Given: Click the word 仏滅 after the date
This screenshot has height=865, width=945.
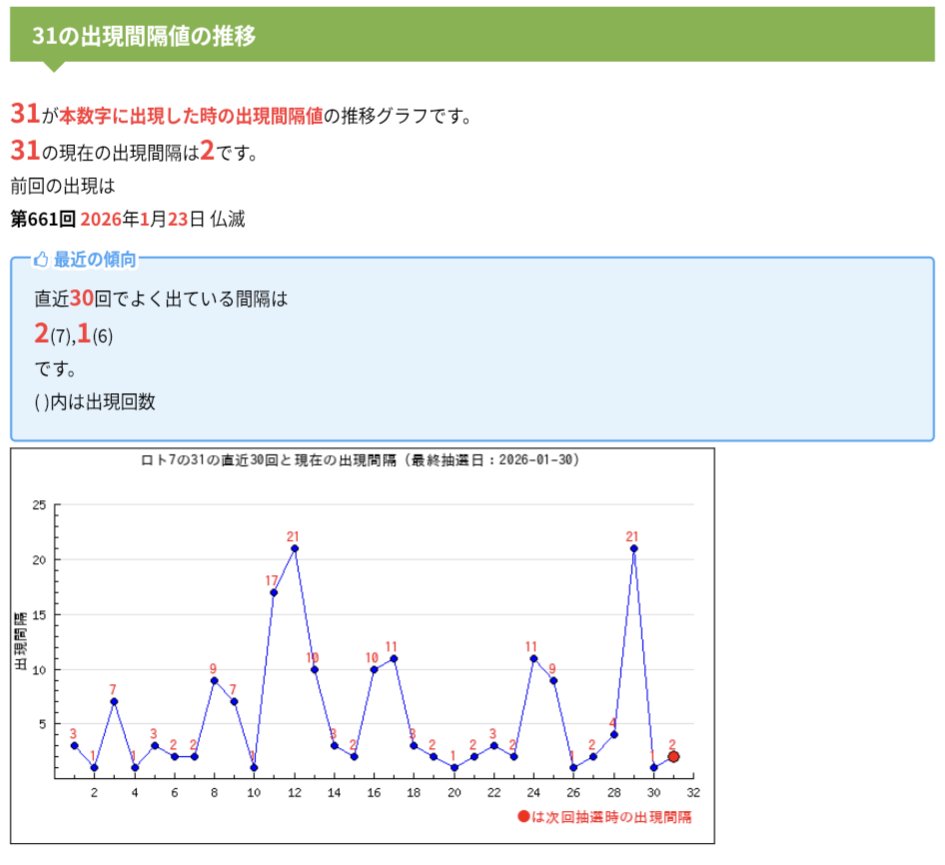Looking at the screenshot, I should [x=227, y=219].
